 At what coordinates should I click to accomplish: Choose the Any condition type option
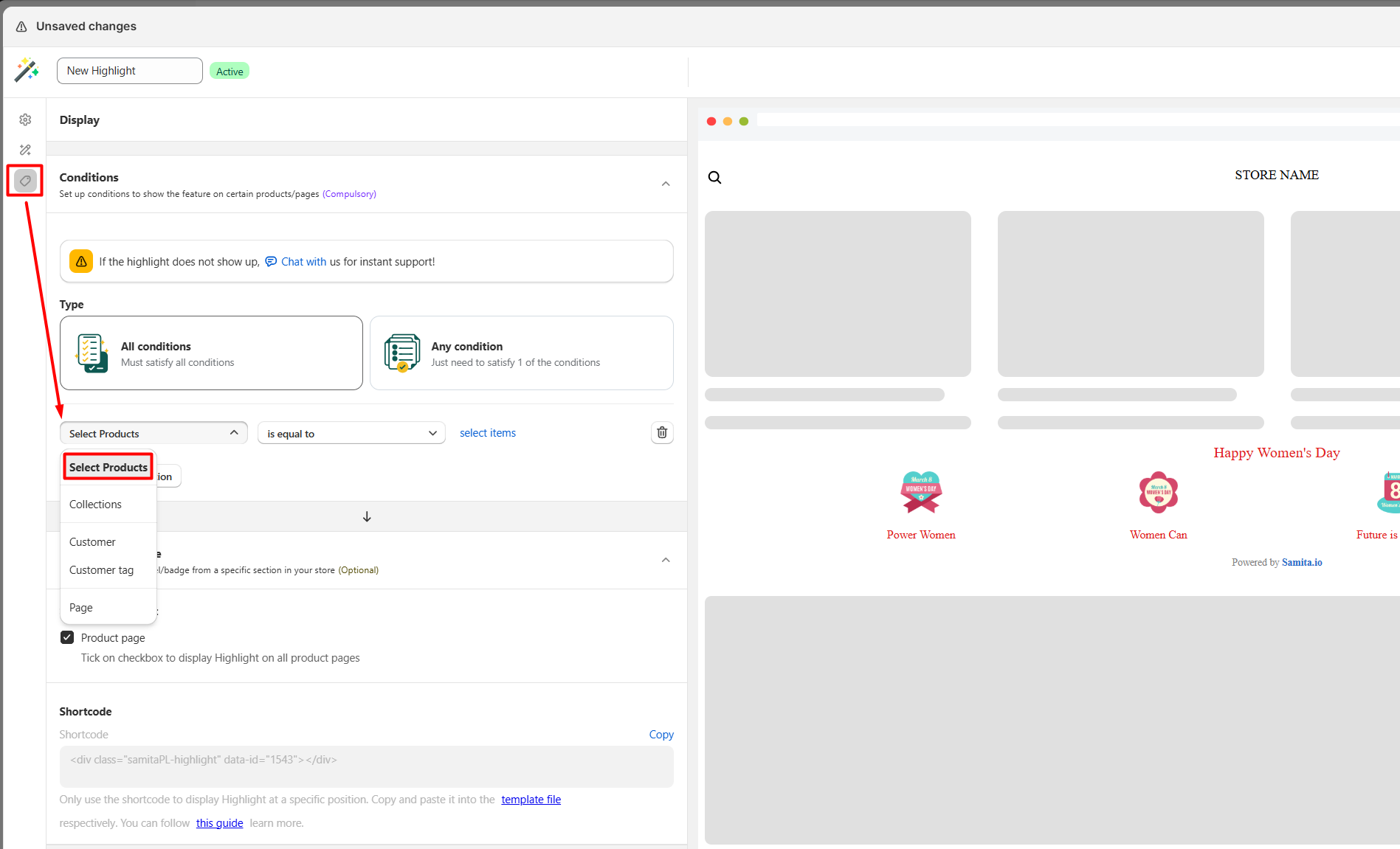pyautogui.click(x=521, y=353)
